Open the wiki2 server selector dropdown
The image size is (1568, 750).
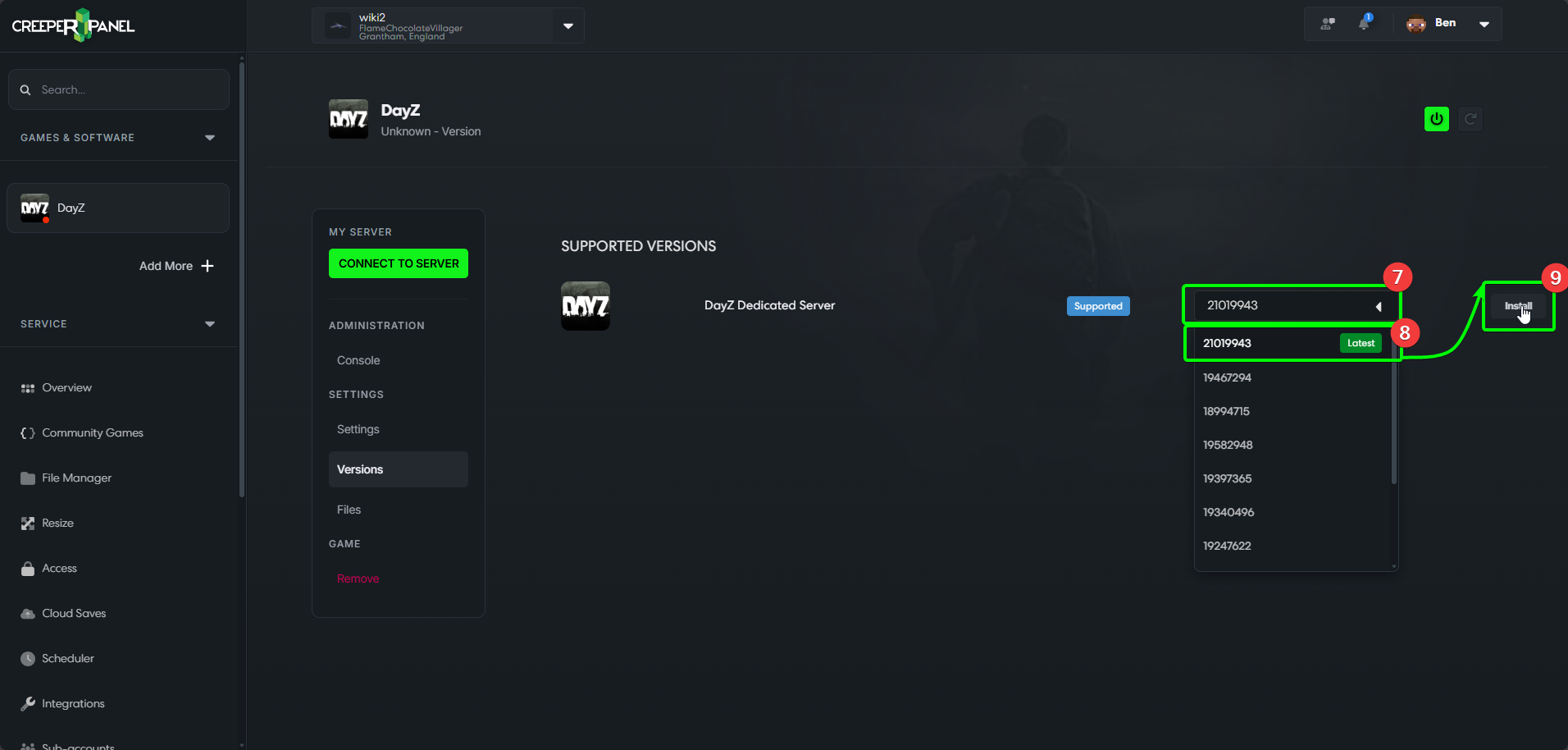coord(567,26)
